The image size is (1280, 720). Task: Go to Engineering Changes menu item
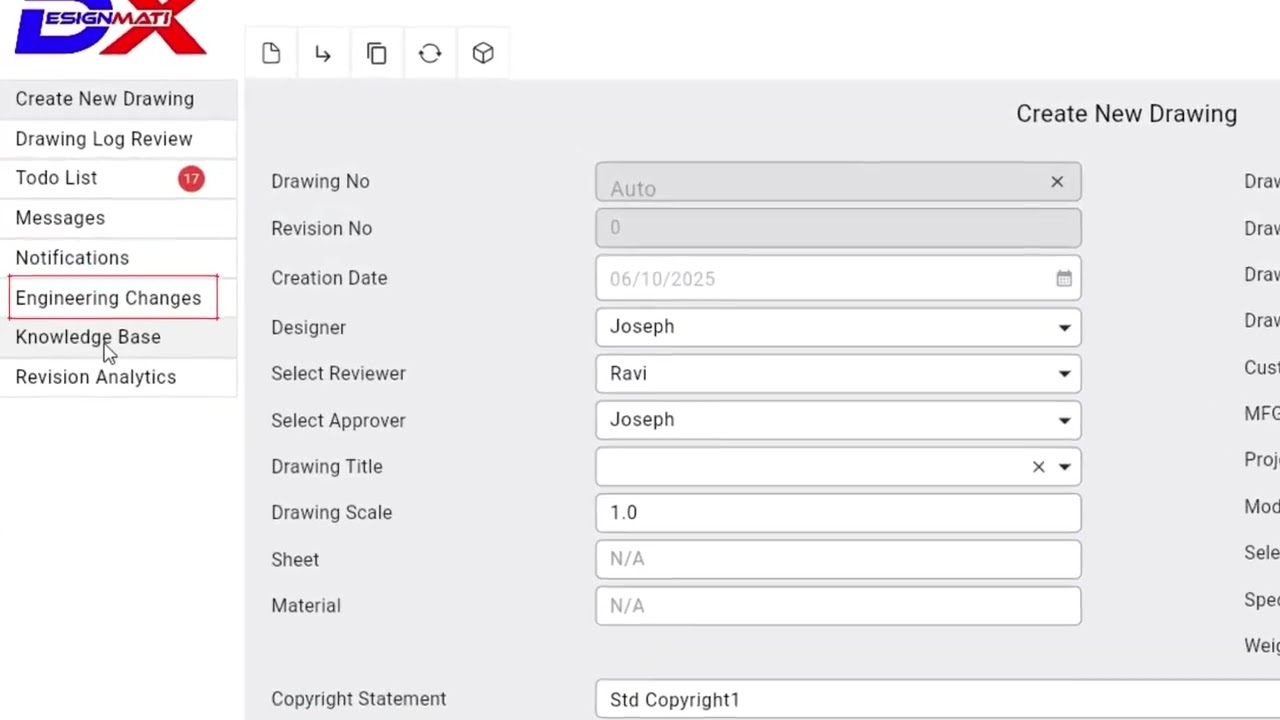[x=108, y=298]
